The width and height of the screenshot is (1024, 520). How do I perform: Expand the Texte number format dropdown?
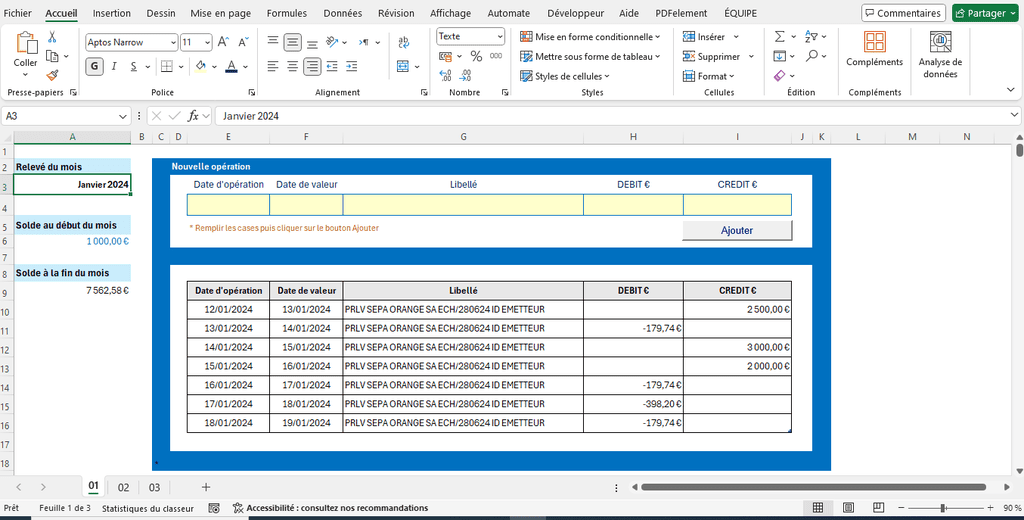(501, 36)
